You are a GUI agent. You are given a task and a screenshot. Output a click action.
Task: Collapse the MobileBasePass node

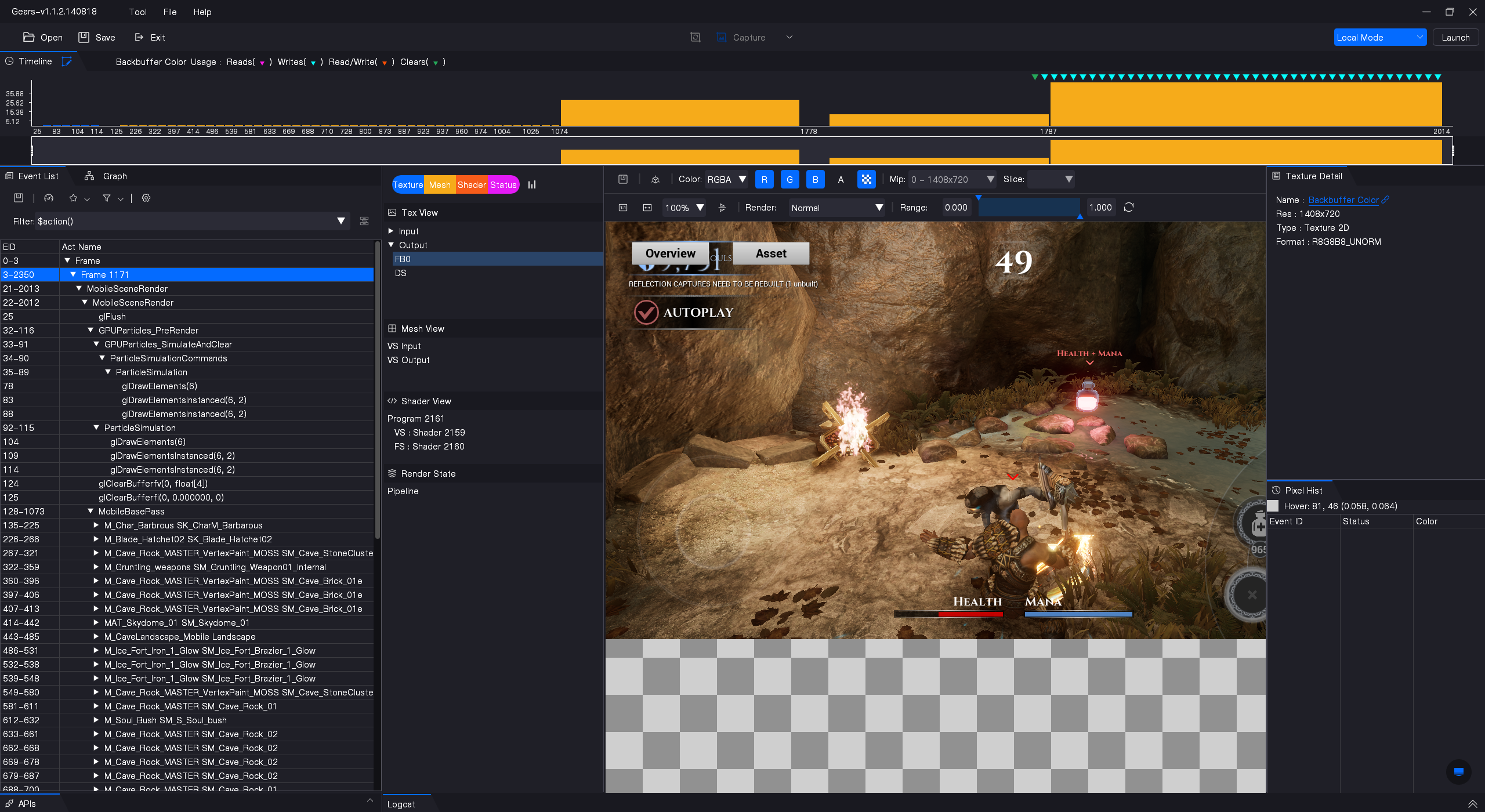click(x=90, y=511)
